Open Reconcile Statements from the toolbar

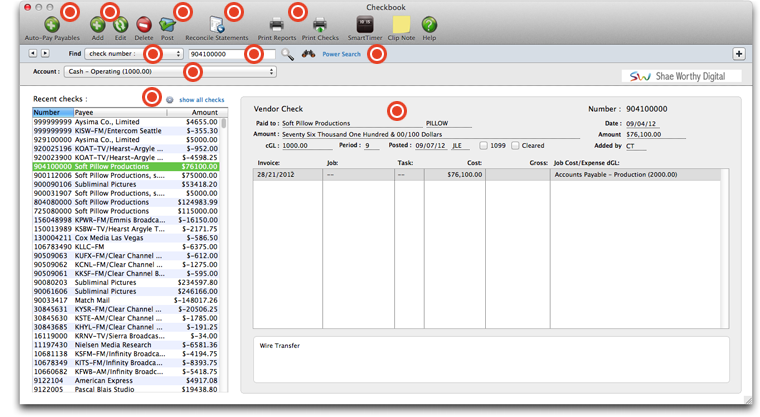216,25
